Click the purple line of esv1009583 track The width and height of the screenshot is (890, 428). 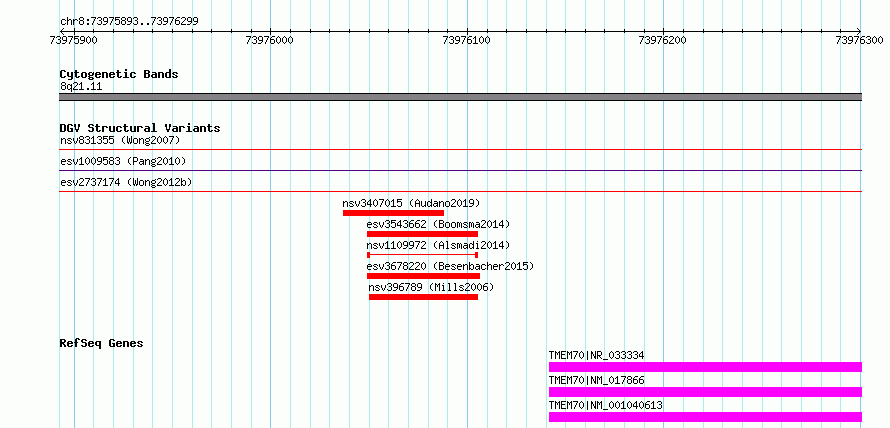pyautogui.click(x=460, y=170)
